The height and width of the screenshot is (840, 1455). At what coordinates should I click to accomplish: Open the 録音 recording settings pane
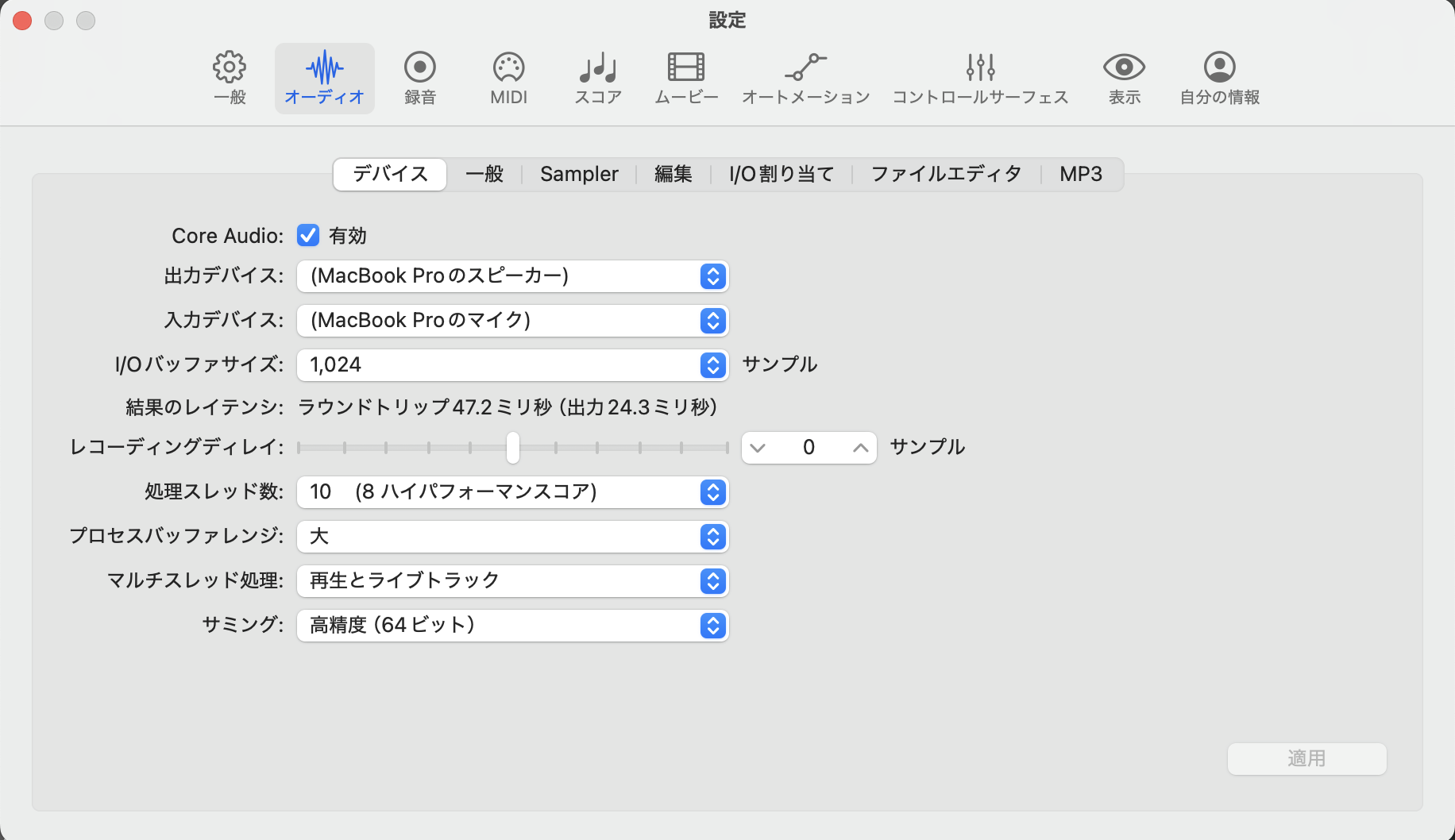pyautogui.click(x=420, y=78)
